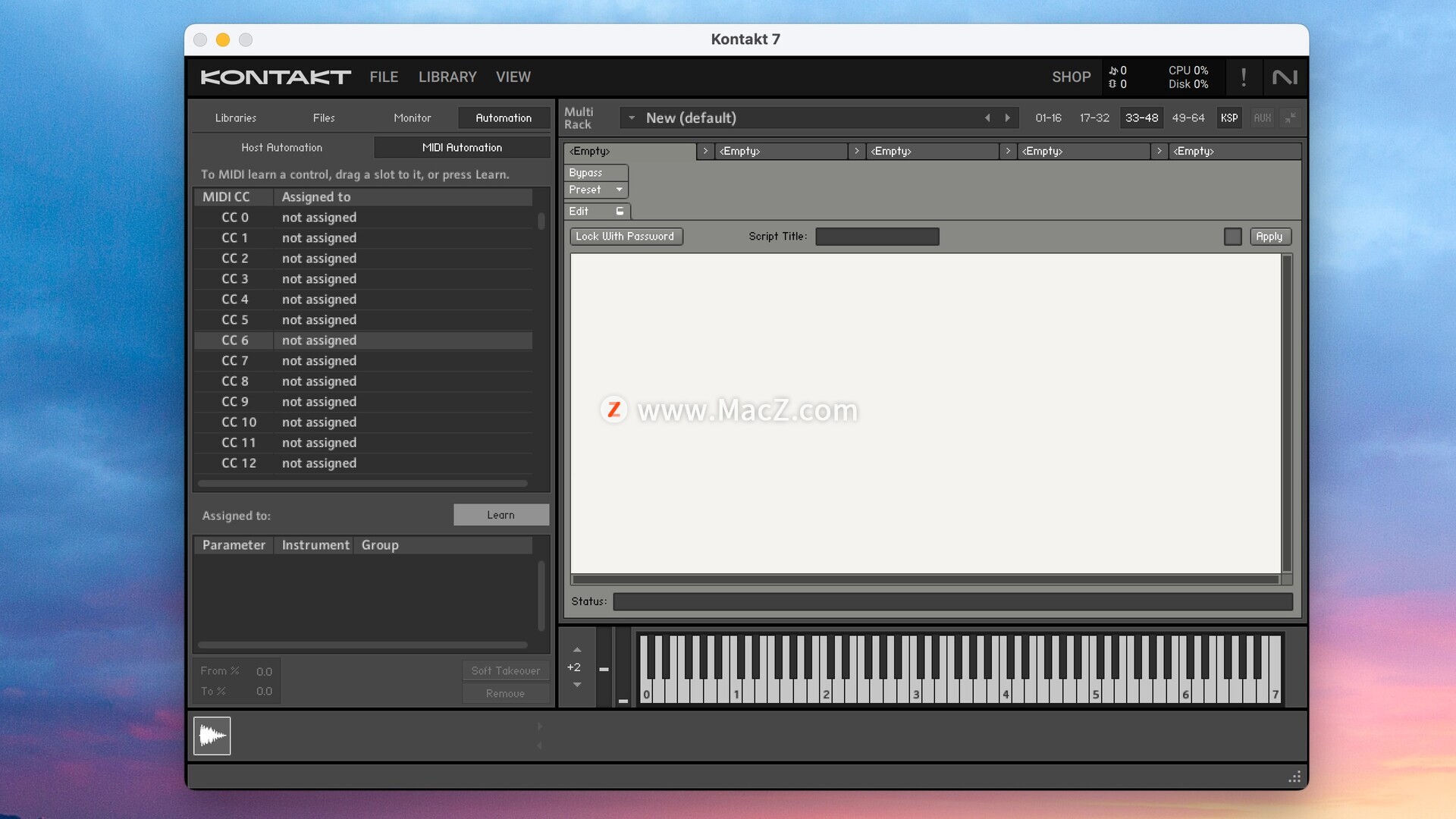Image resolution: width=1456 pixels, height=819 pixels.
Task: Open the Preset dropdown menu
Action: (x=595, y=190)
